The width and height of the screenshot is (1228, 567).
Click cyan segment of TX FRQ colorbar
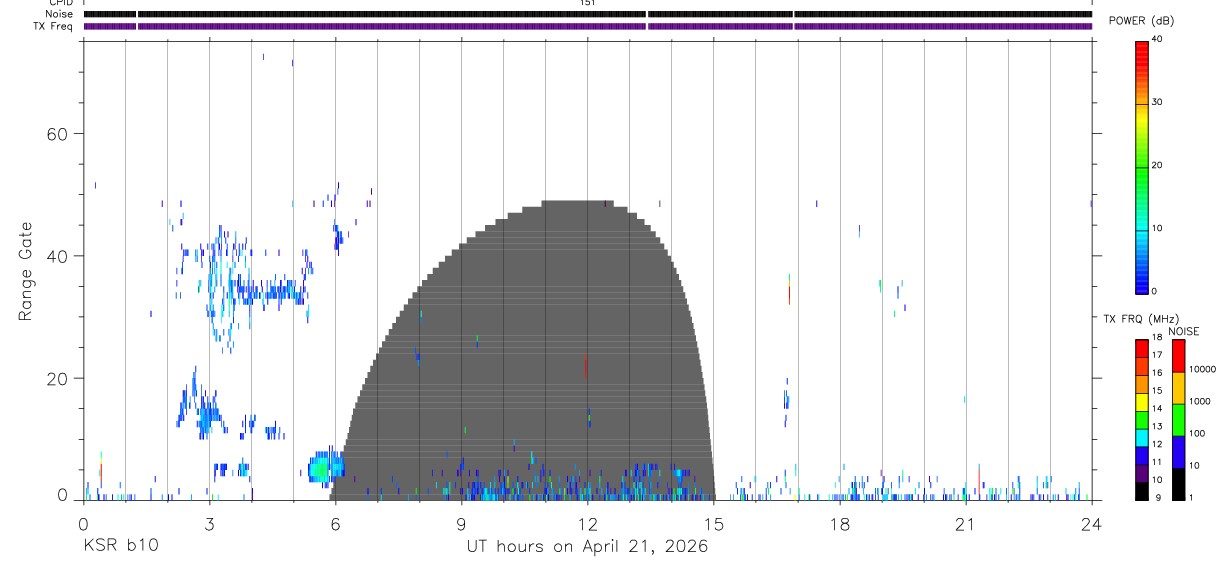pos(1141,438)
